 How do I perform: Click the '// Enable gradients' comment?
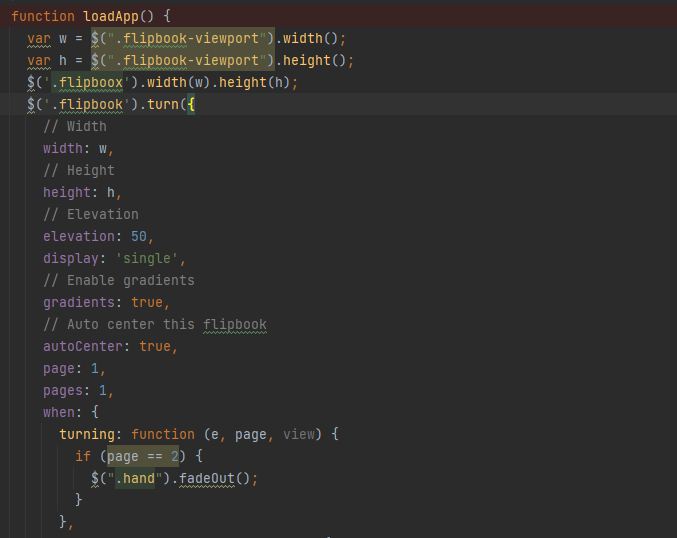pyautogui.click(x=118, y=280)
